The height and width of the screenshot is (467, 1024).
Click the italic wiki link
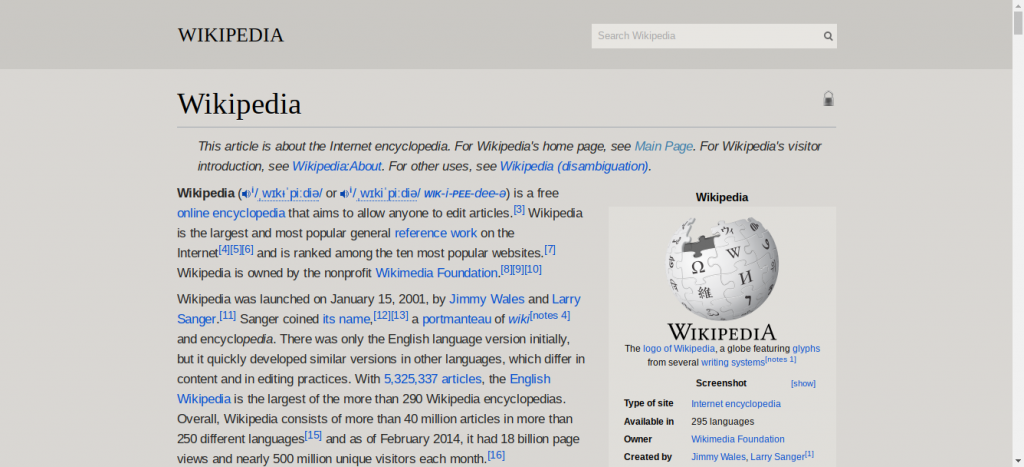click(x=519, y=319)
